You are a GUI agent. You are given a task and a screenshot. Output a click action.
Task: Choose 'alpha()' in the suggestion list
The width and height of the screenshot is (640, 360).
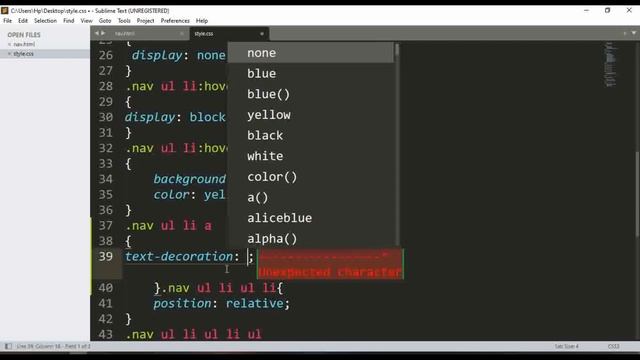click(311, 239)
